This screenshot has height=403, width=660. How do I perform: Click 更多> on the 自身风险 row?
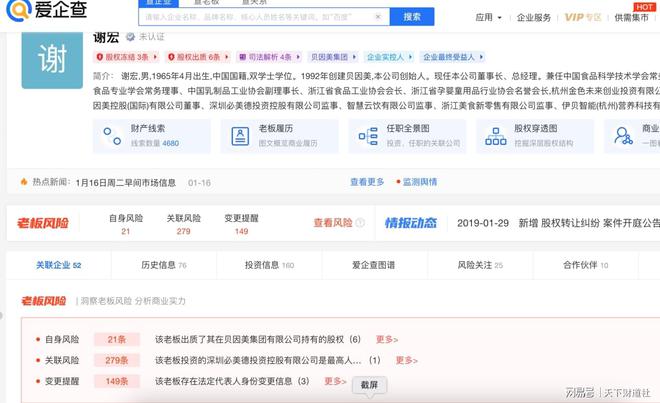387,339
